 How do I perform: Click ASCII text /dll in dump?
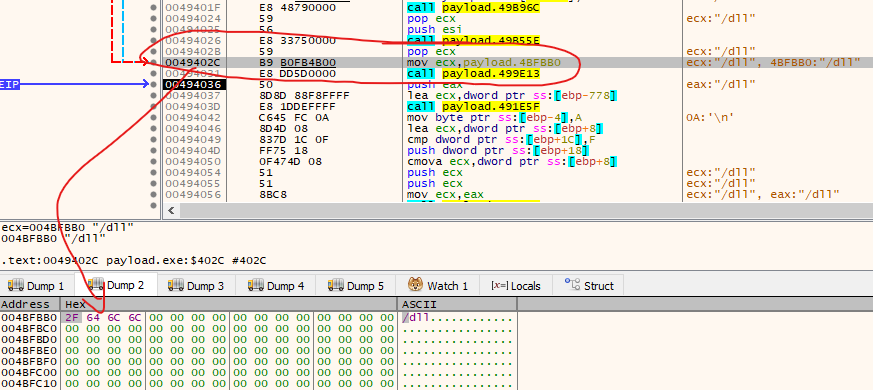(415, 318)
